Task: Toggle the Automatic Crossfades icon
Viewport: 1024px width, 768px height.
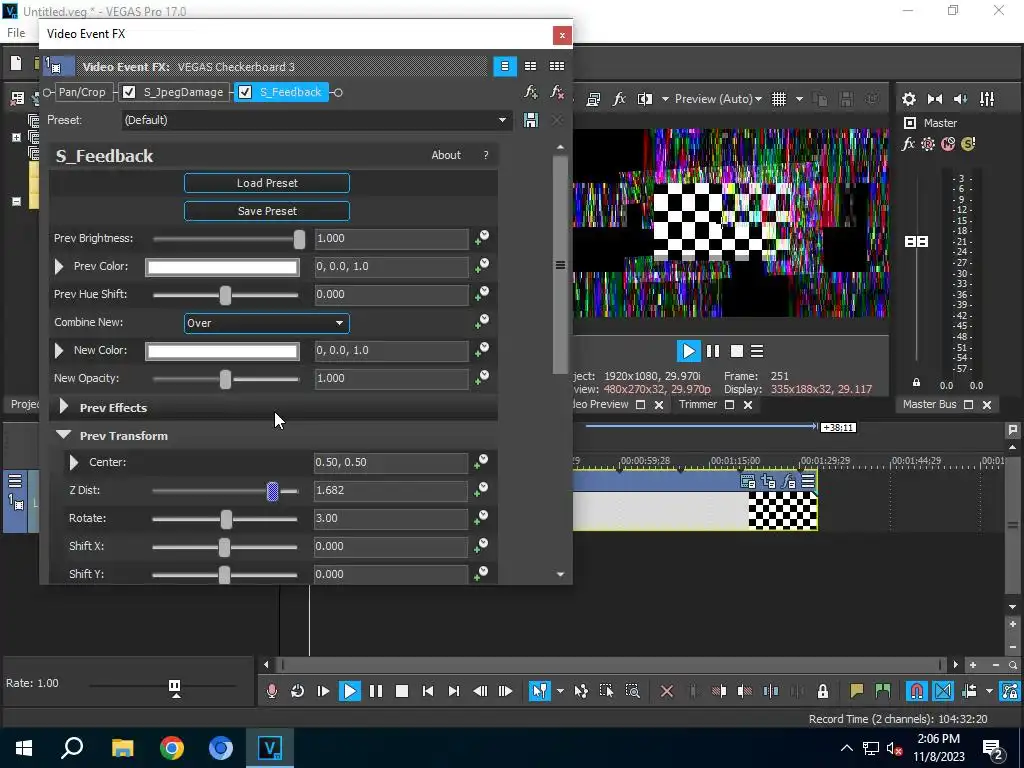Action: pos(943,691)
